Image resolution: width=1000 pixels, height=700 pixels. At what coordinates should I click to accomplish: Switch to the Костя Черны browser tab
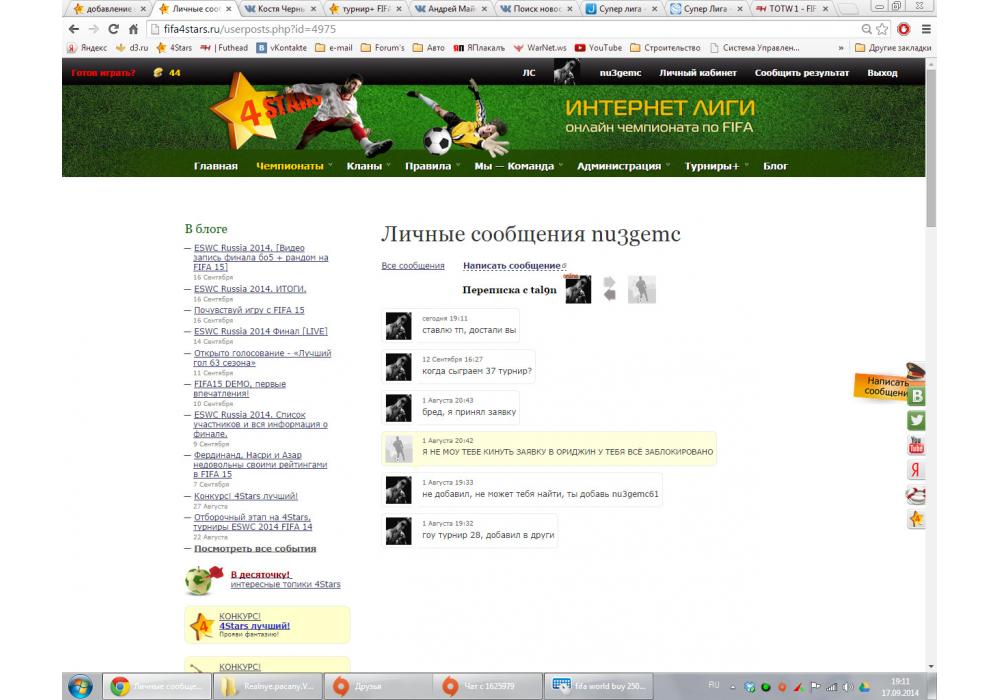click(281, 9)
